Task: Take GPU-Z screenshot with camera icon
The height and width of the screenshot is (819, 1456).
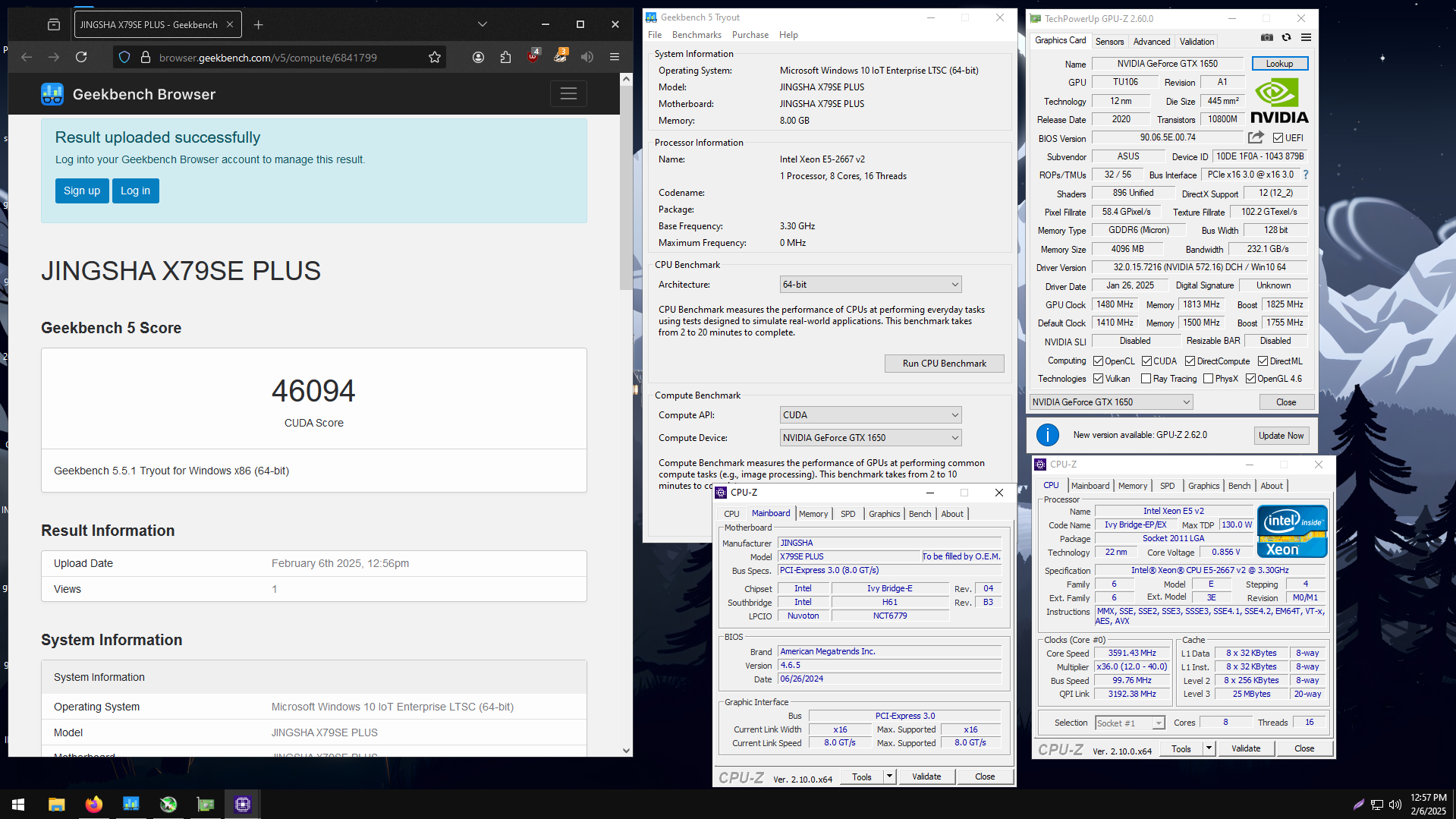Action: point(1267,37)
